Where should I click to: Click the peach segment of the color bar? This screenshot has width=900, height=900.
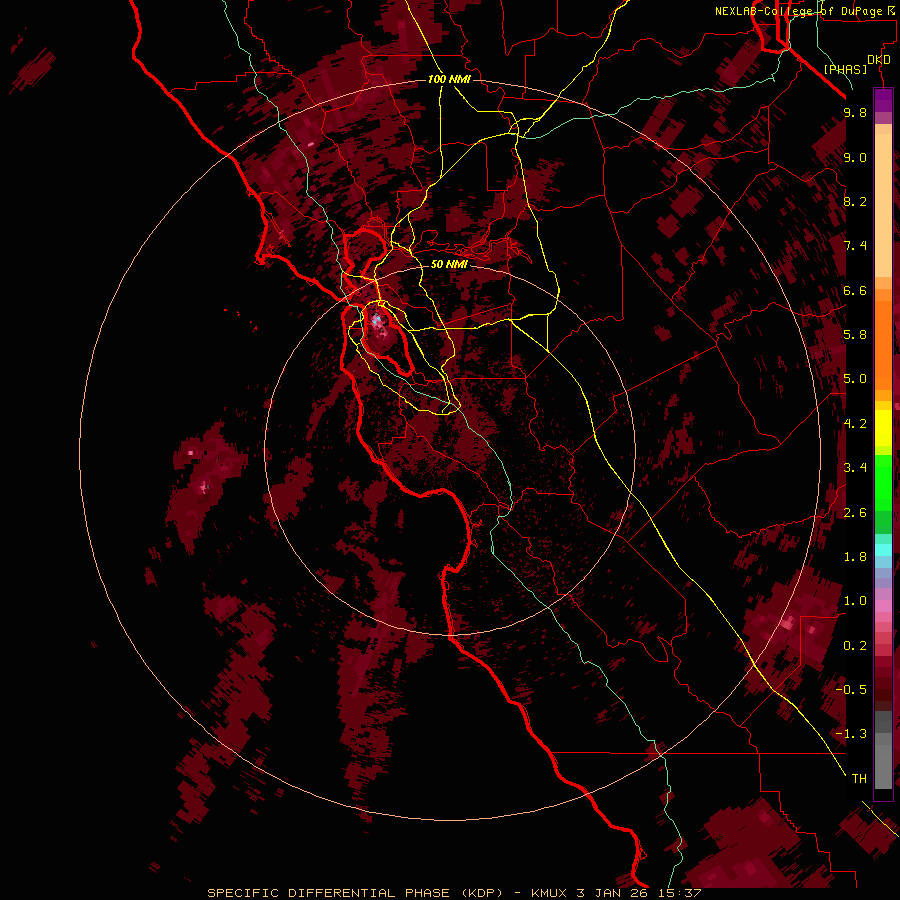coord(883,201)
